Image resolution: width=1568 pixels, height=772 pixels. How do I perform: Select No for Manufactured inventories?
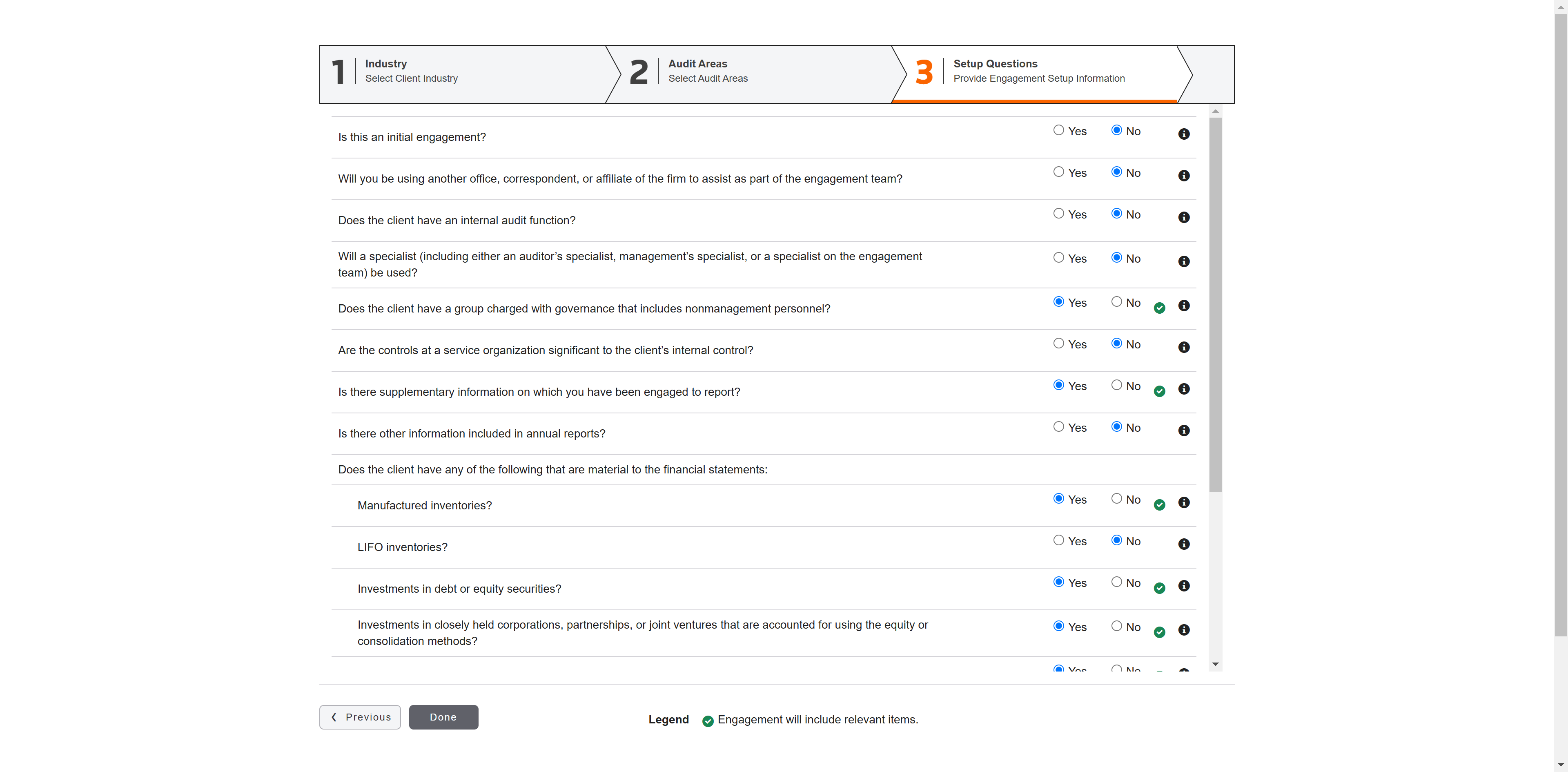(1116, 499)
